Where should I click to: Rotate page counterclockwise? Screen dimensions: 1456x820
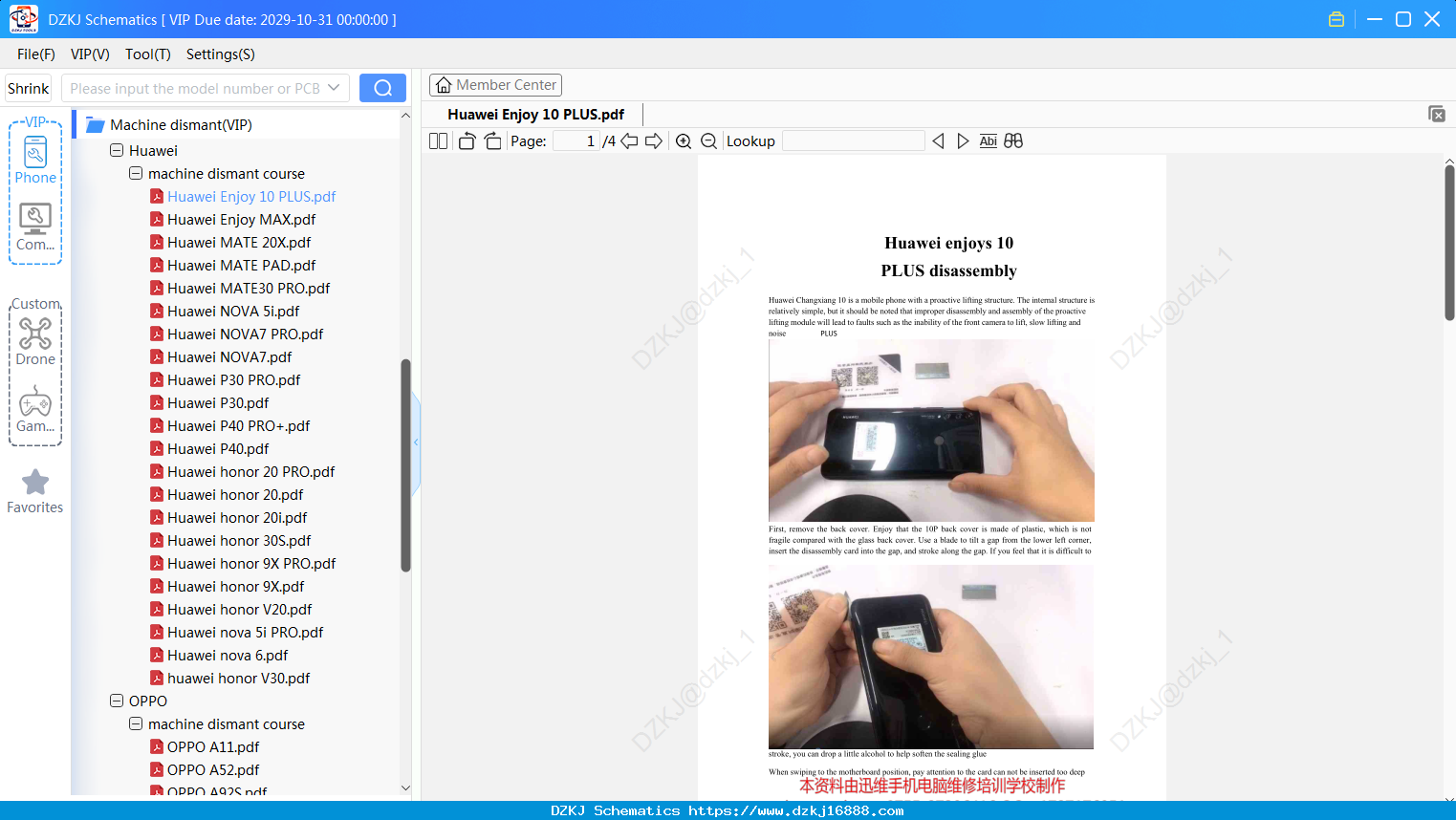click(467, 141)
